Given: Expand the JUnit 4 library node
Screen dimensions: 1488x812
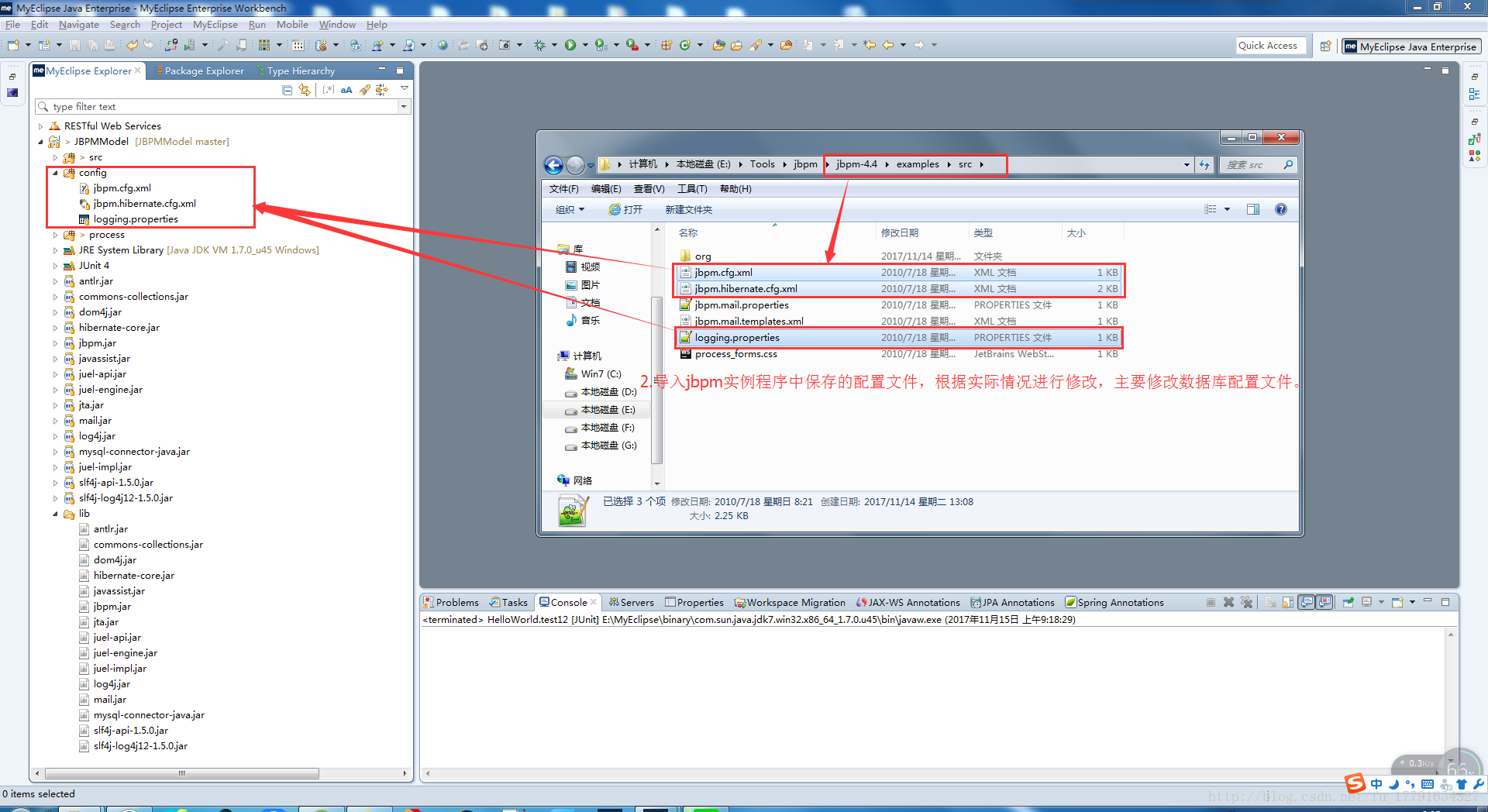Looking at the screenshot, I should [x=55, y=266].
